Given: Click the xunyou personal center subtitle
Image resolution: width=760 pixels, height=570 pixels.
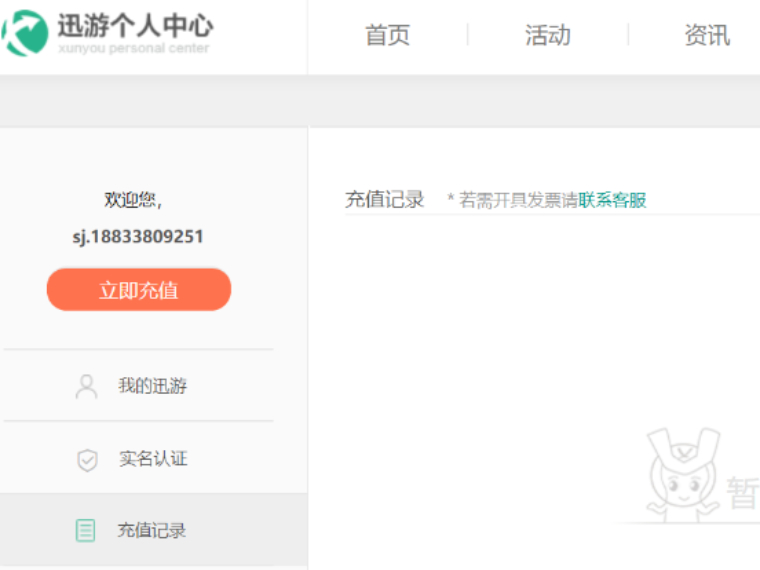Looking at the screenshot, I should click(134, 48).
